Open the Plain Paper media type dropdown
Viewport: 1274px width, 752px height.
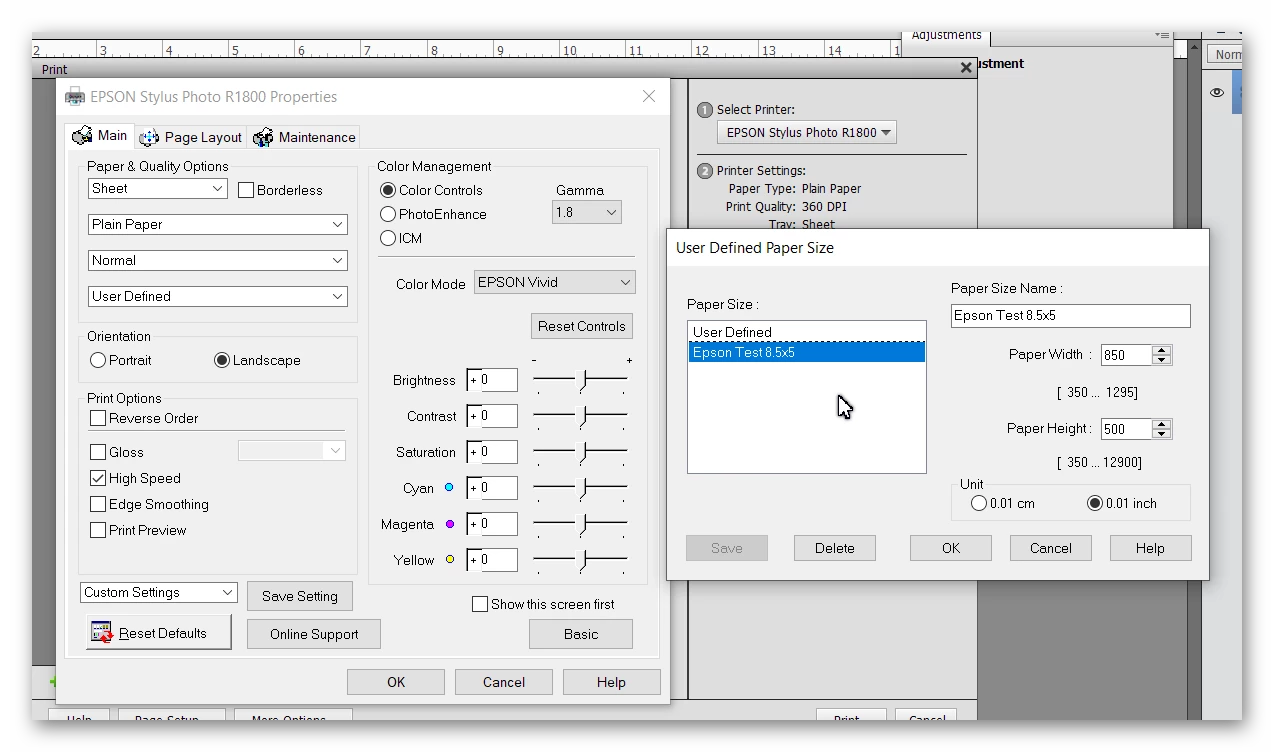[x=218, y=224]
